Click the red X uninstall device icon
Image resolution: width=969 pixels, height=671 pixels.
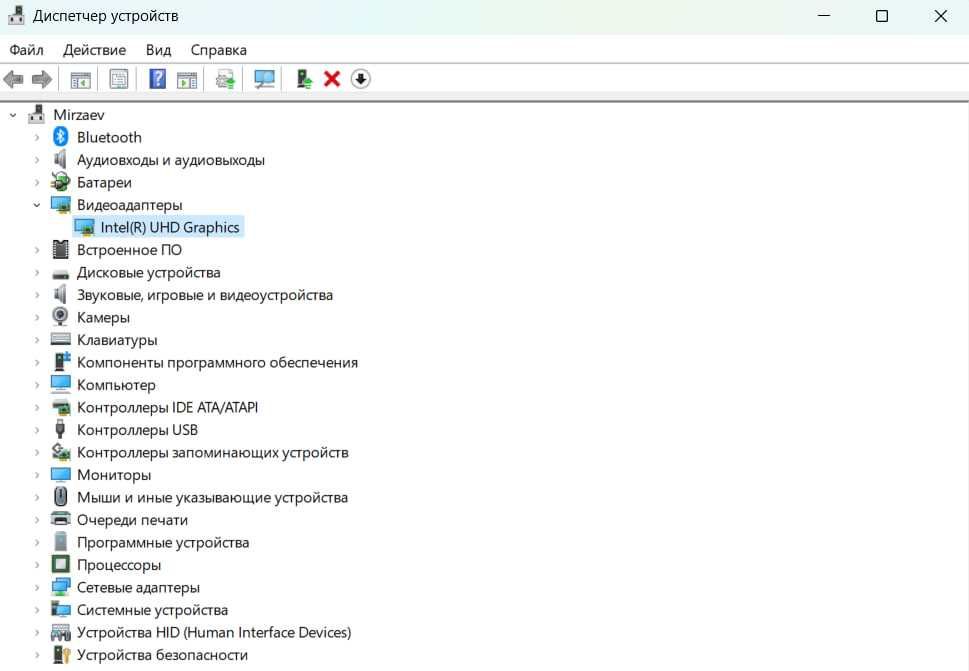point(332,79)
